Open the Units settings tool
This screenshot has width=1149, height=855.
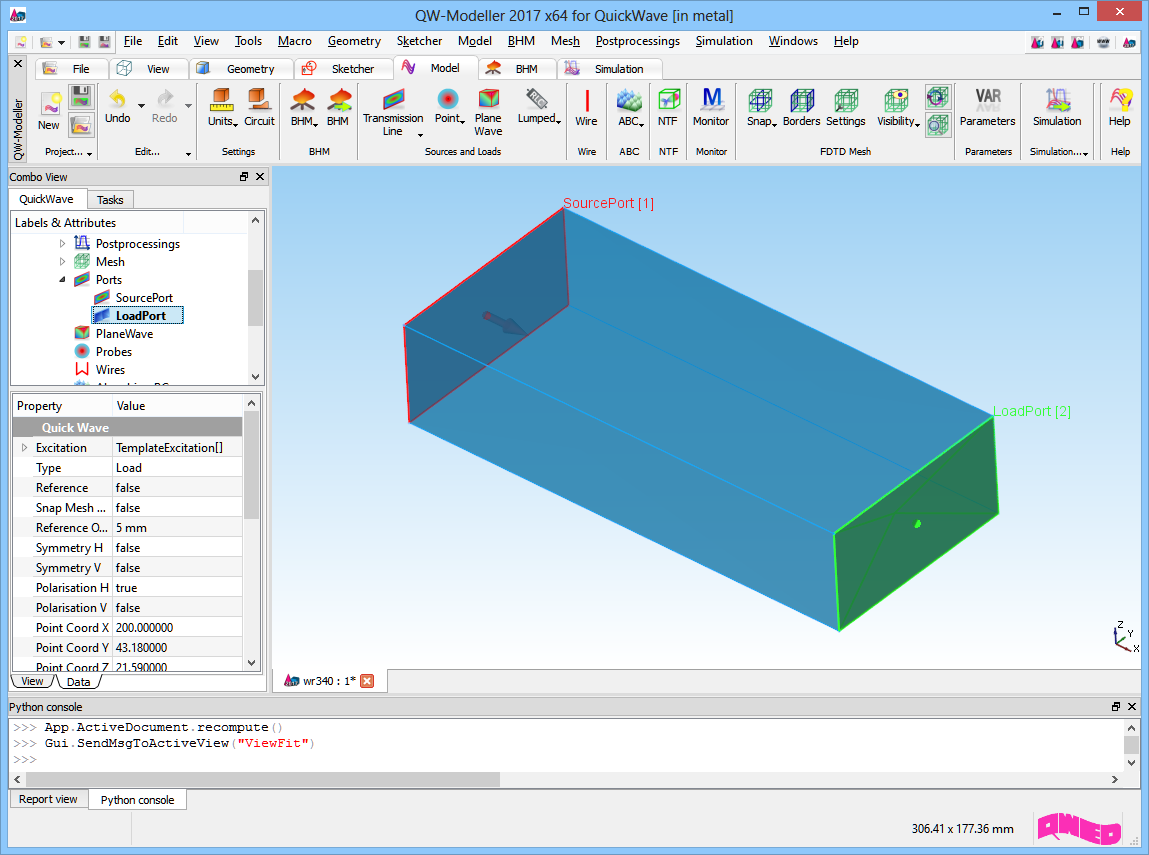pos(221,107)
